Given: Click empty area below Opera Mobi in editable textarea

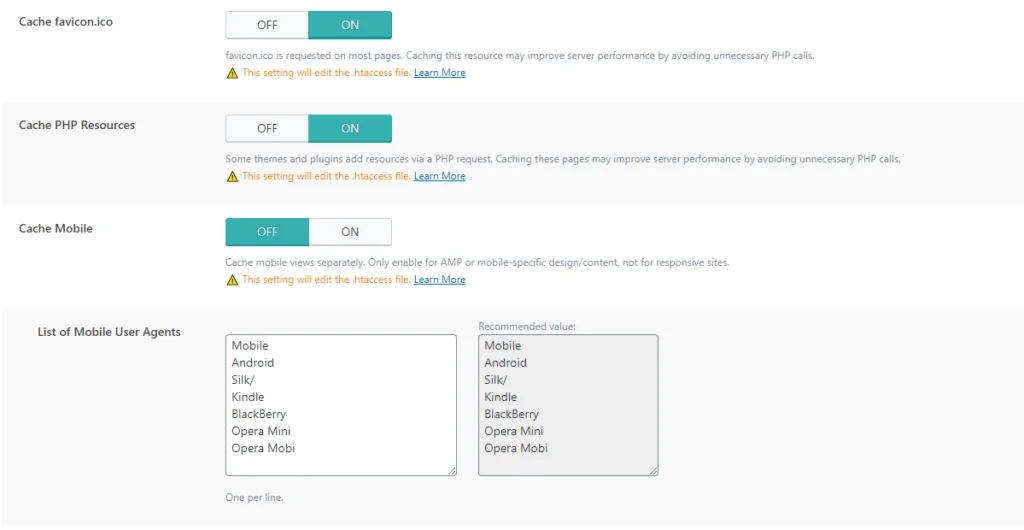Looking at the screenshot, I should [x=340, y=465].
